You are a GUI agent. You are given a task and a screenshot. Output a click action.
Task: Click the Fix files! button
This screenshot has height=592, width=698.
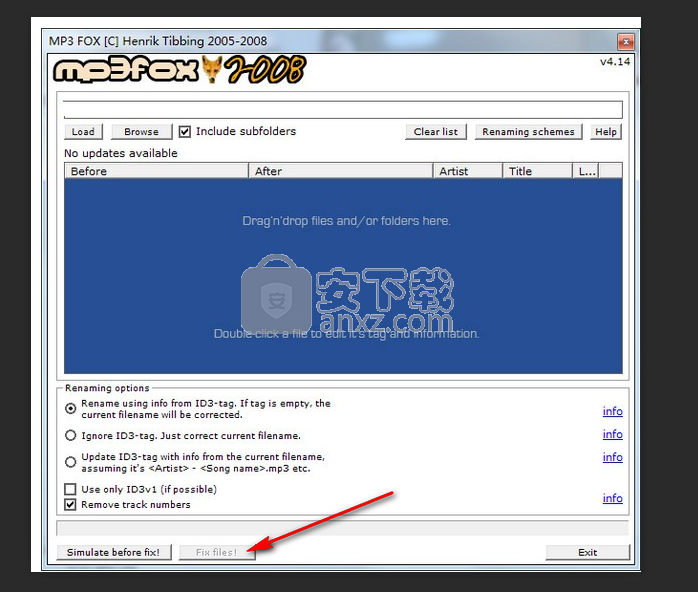pos(217,552)
